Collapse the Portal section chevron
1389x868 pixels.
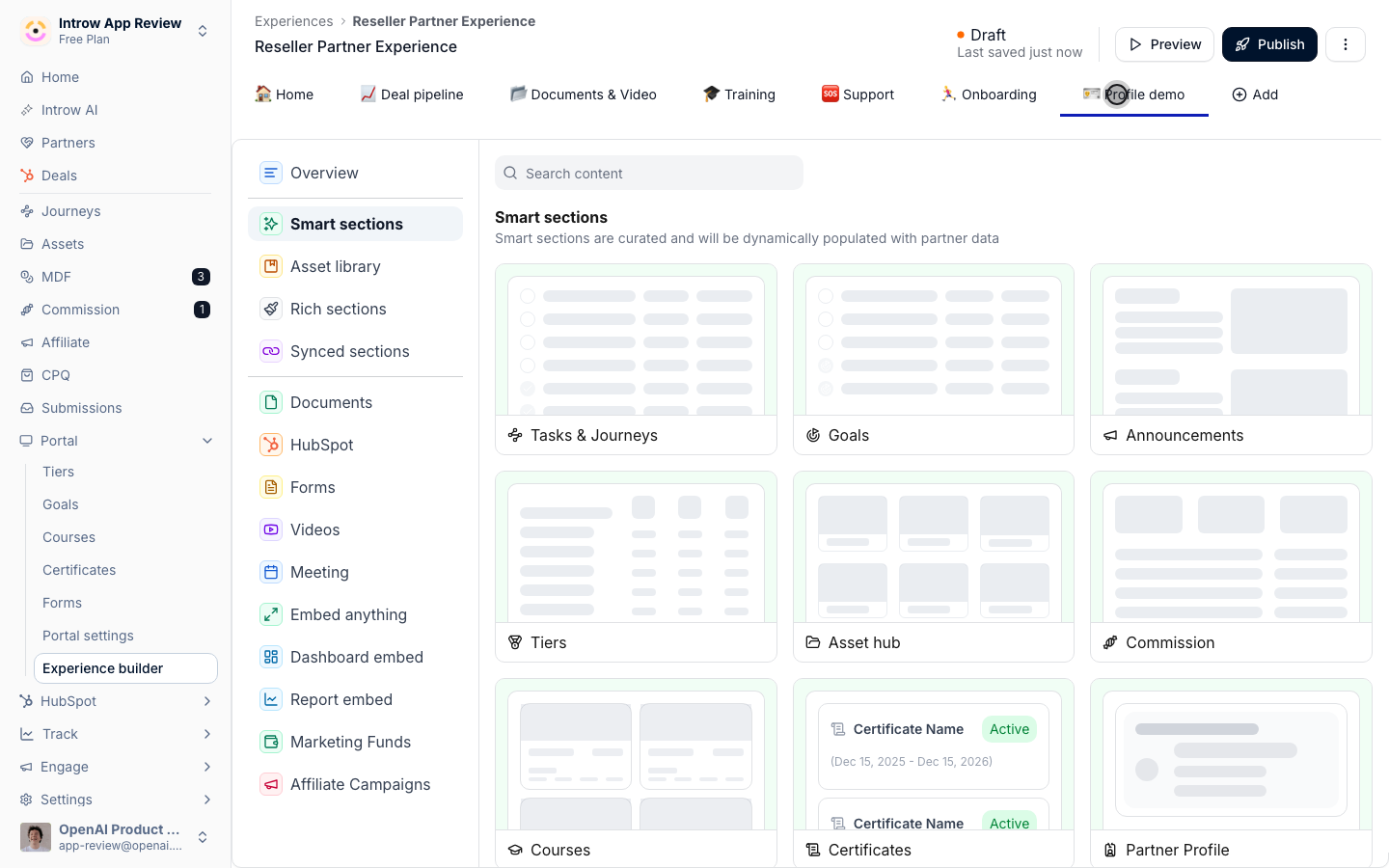(207, 441)
